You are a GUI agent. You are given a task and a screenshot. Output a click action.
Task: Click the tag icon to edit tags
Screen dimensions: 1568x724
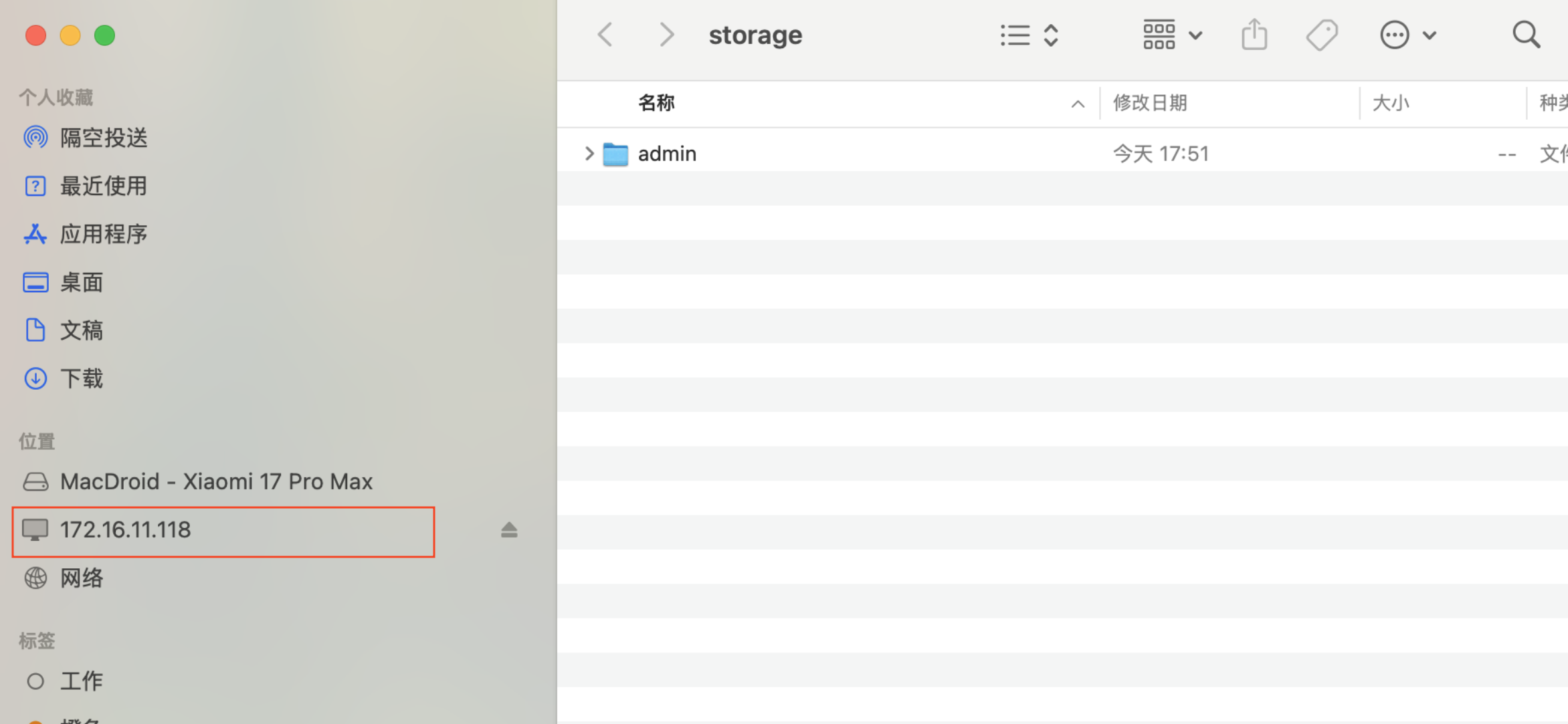1322,35
